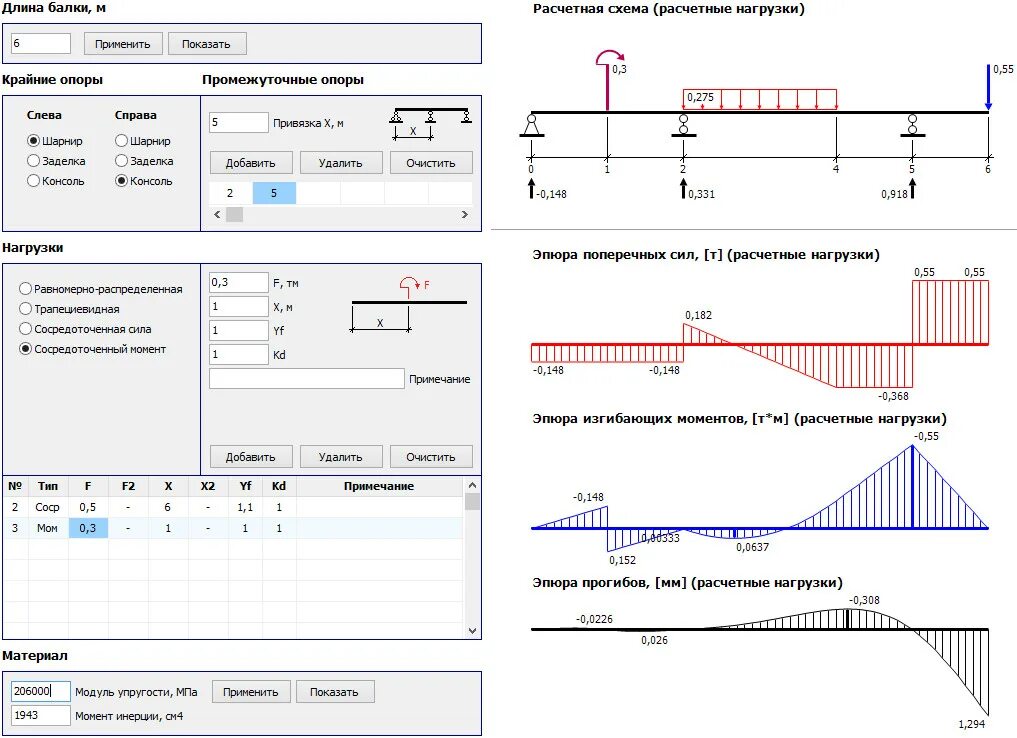
Task: Select load row 2 Соср type cell
Action: pyautogui.click(x=48, y=507)
